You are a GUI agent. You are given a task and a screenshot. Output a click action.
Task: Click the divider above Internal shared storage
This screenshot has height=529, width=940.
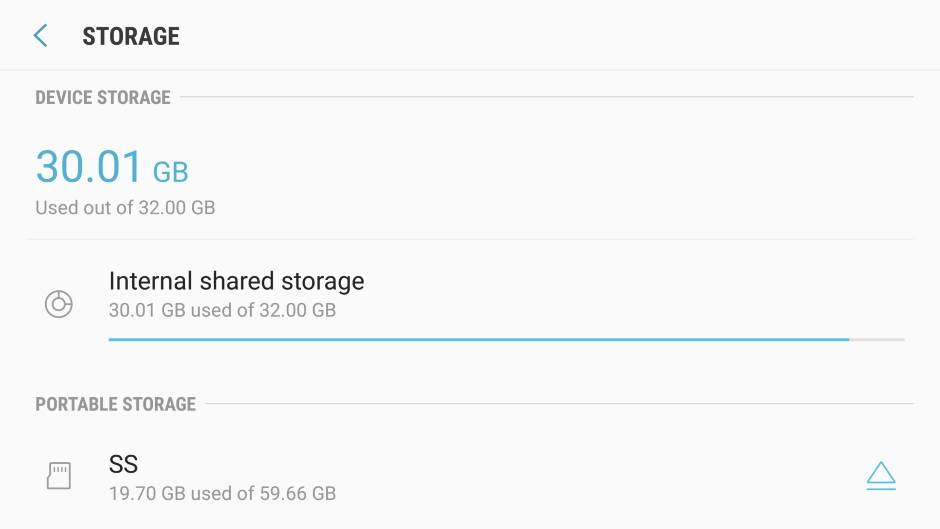(x=470, y=239)
